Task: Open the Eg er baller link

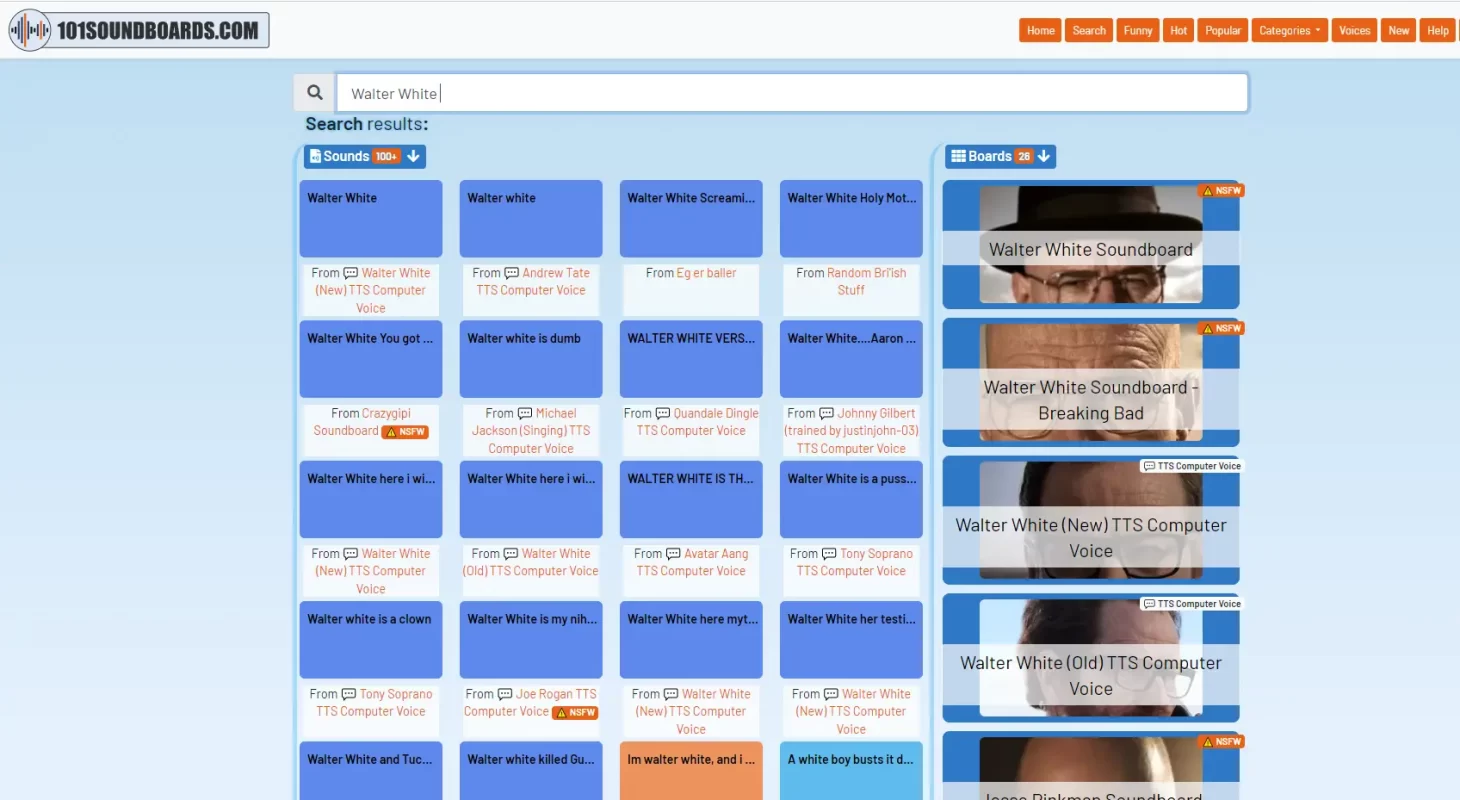Action: coord(706,272)
